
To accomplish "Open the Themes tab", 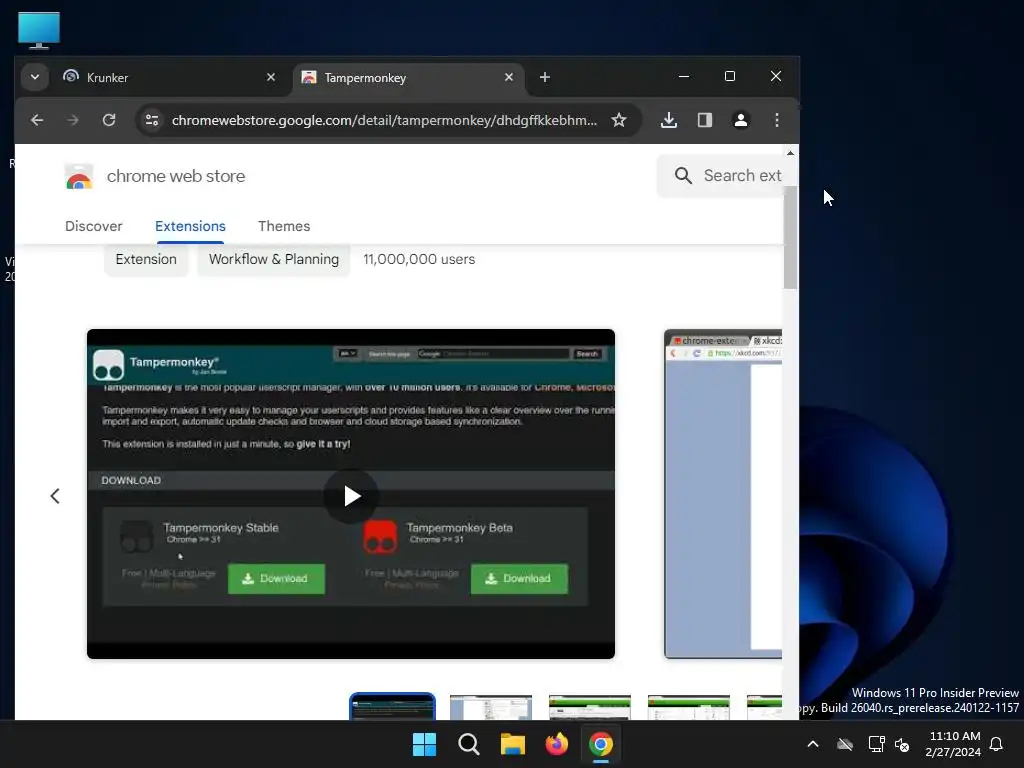I will tap(284, 226).
